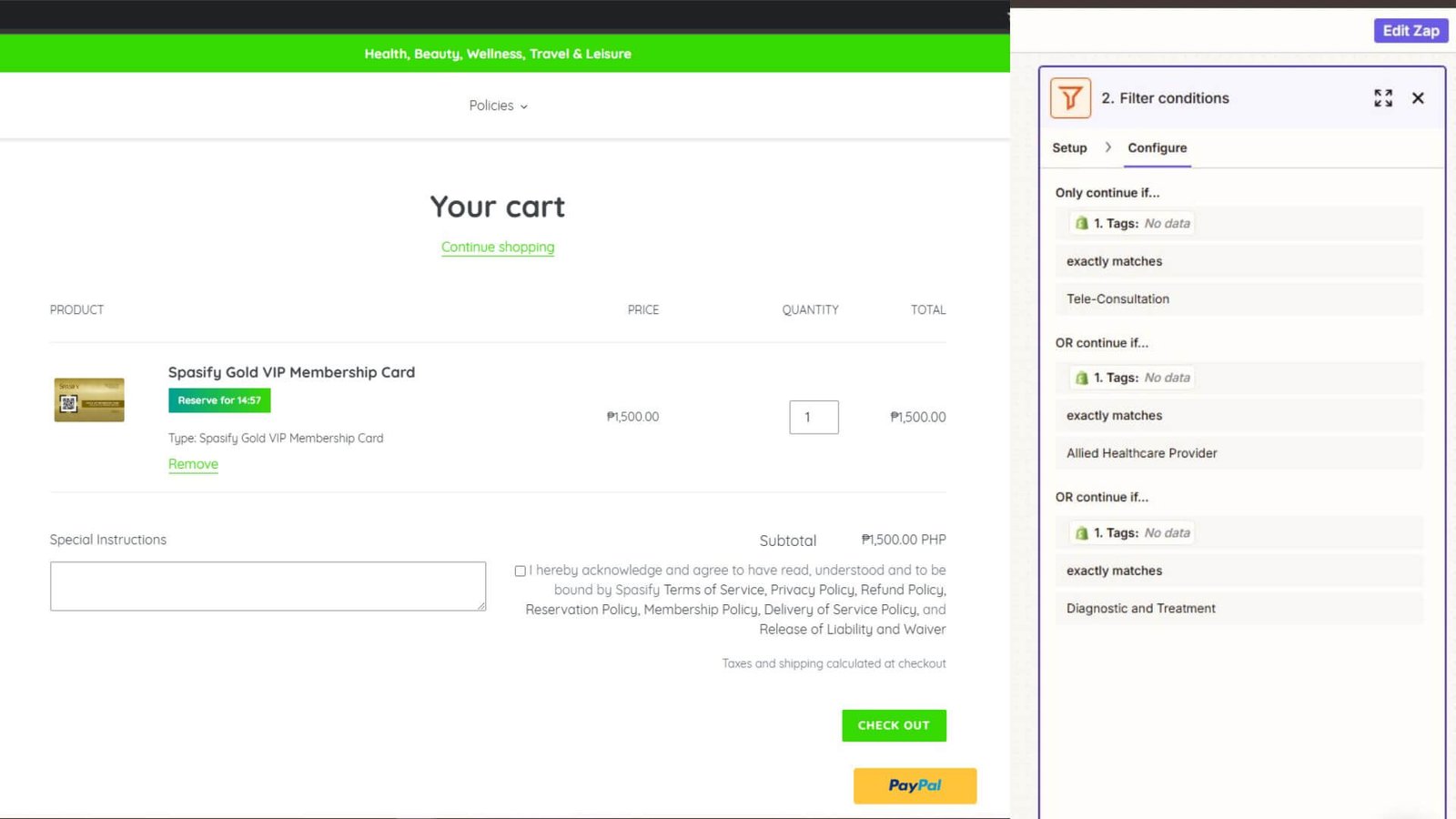Select the first '1. Tags: No data' field

click(1239, 224)
